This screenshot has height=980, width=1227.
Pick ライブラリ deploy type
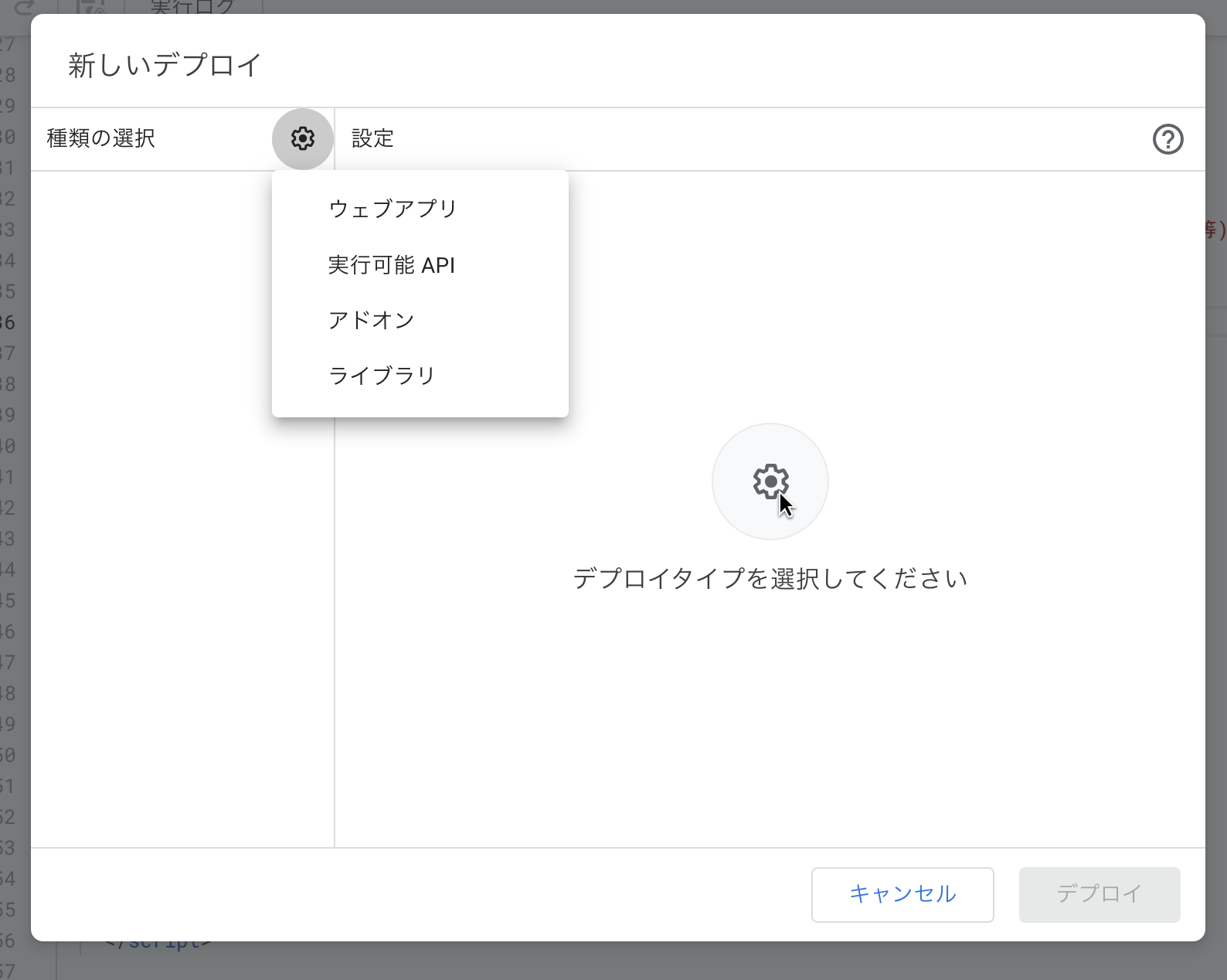click(420, 376)
